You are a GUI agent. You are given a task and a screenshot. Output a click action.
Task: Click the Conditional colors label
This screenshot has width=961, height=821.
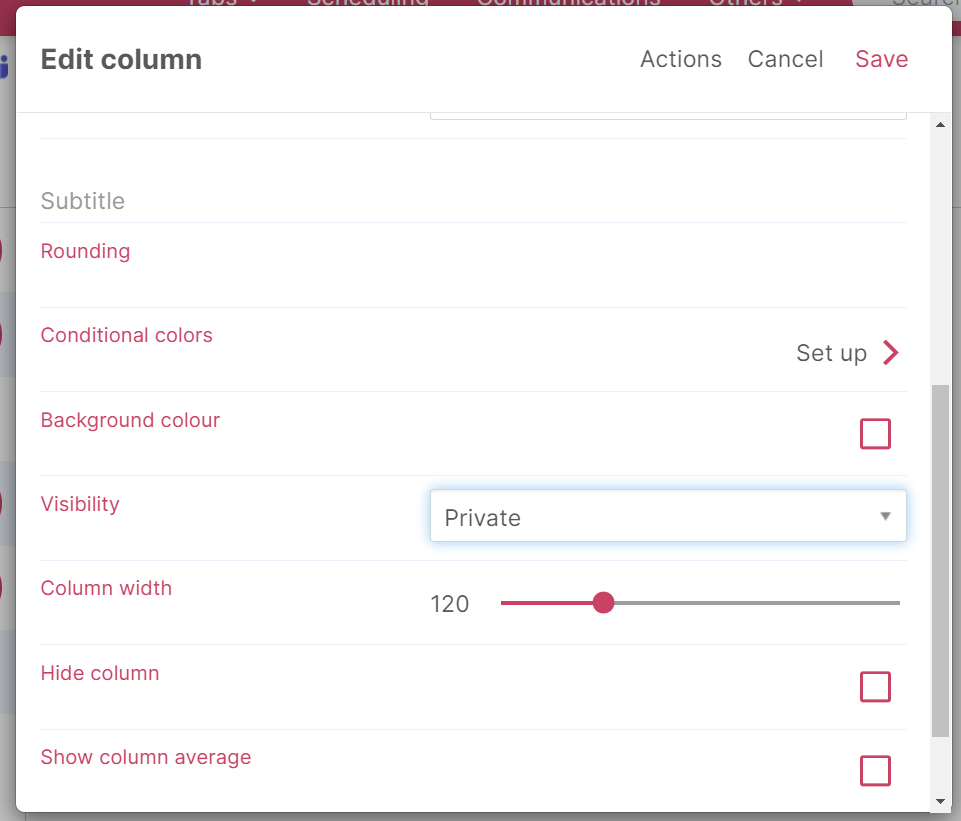pos(126,335)
